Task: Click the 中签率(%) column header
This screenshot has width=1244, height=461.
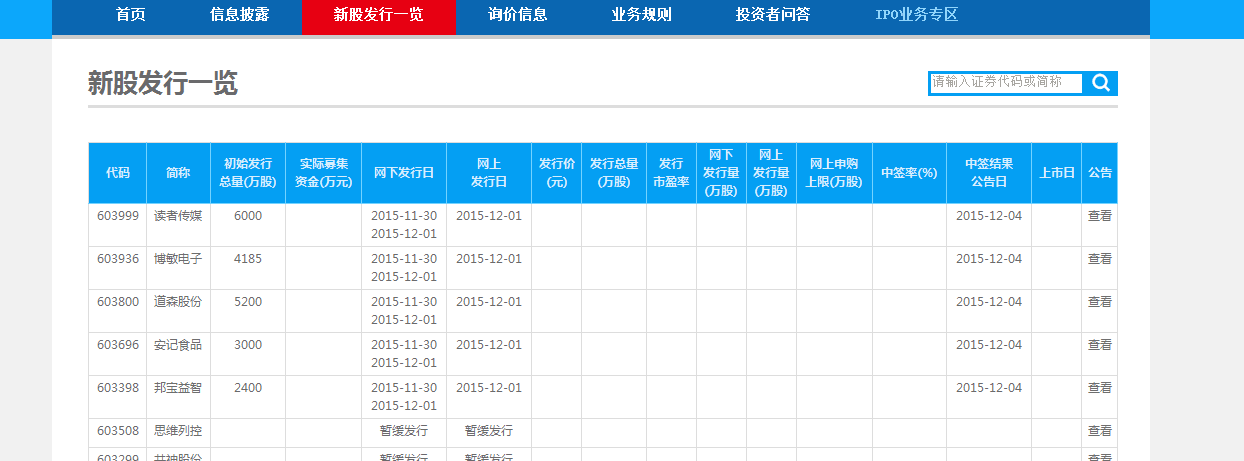Action: [x=909, y=173]
